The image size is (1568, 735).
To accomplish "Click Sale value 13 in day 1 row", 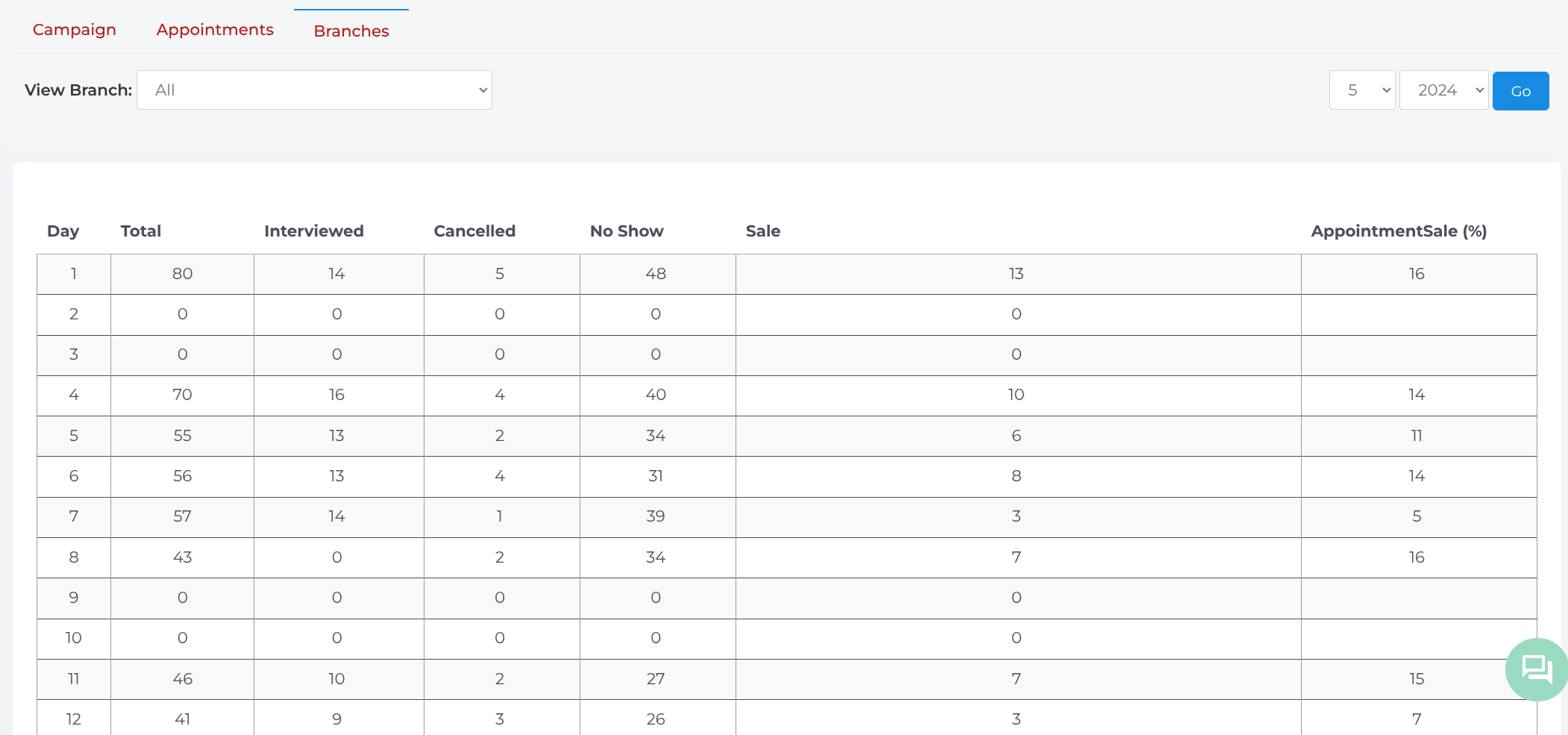I will (1016, 274).
